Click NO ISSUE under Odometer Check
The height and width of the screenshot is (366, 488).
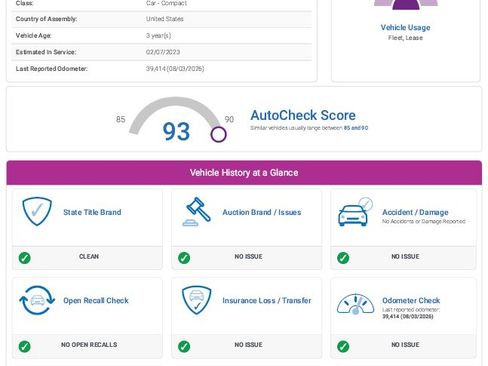tap(405, 345)
